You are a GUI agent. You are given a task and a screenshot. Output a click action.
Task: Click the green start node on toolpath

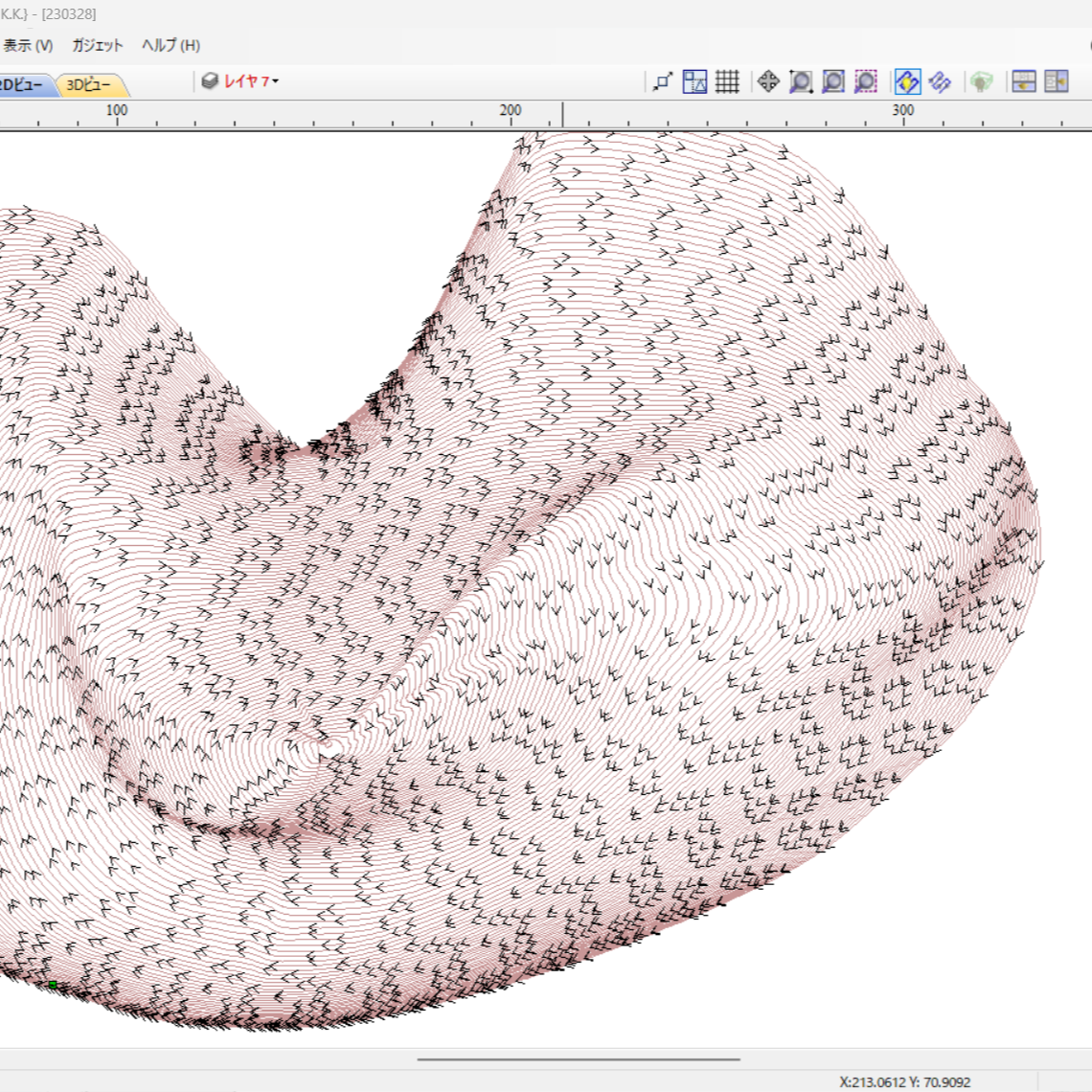click(x=53, y=984)
